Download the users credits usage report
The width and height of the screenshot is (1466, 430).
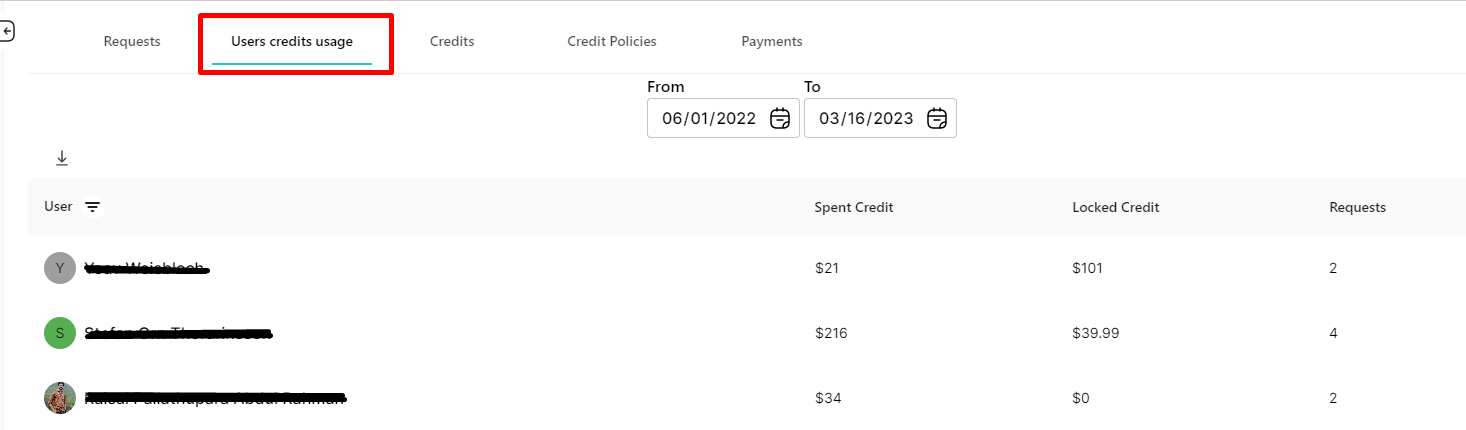point(62,158)
